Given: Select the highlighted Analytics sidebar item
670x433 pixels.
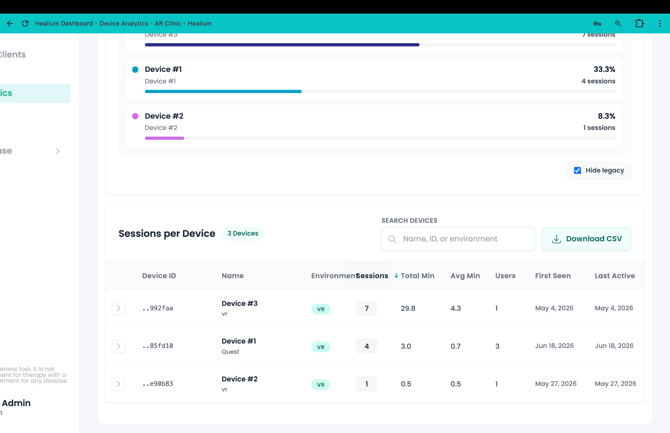Looking at the screenshot, I should [34, 93].
